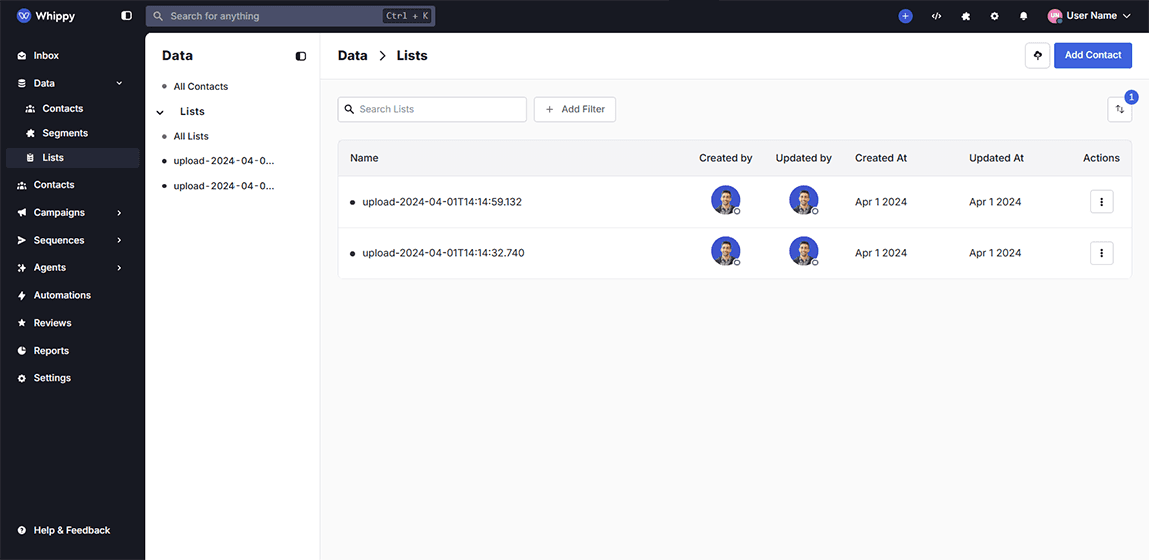Click Updated by avatar for 14:14:59.132 row
This screenshot has width=1149, height=560.
click(x=804, y=200)
